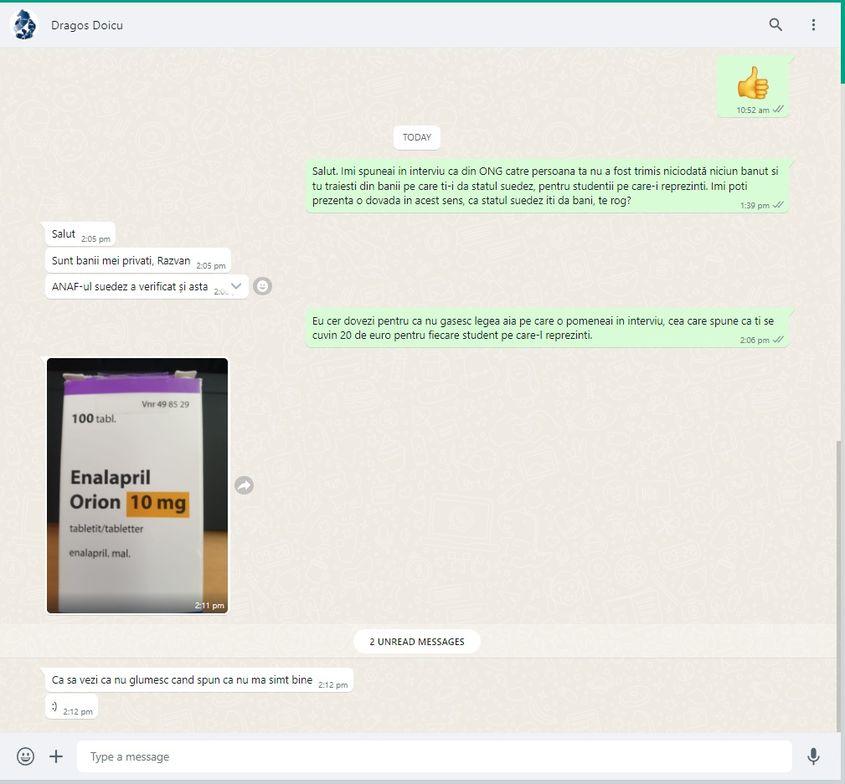
Task: Click the 2 UNREAD MESSAGES divider
Action: (x=417, y=641)
